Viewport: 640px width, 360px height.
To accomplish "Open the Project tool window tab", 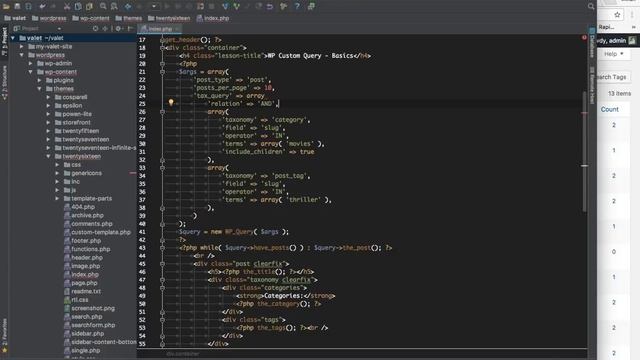I will pos(4,41).
